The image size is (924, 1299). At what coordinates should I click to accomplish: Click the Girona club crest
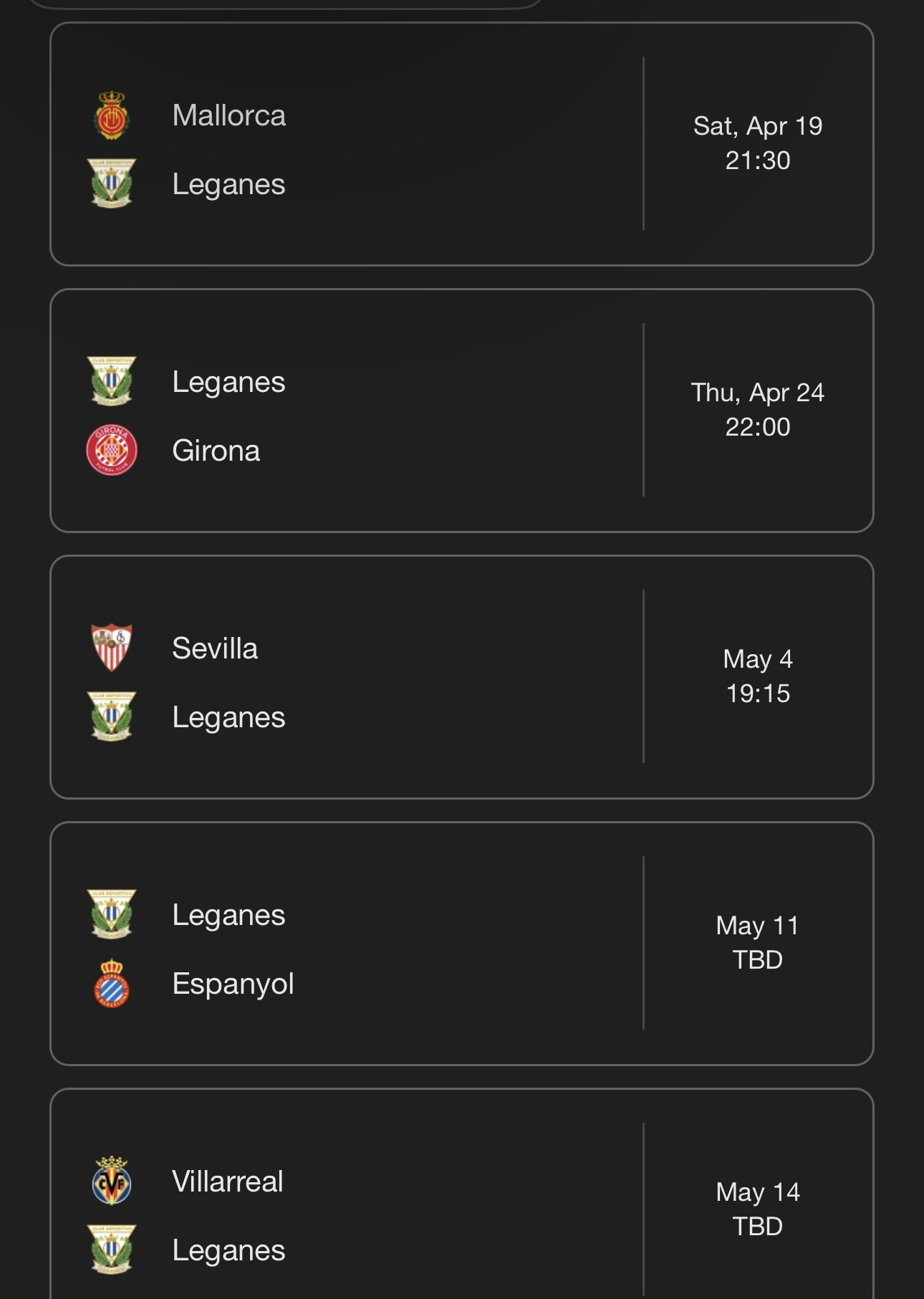tap(112, 451)
